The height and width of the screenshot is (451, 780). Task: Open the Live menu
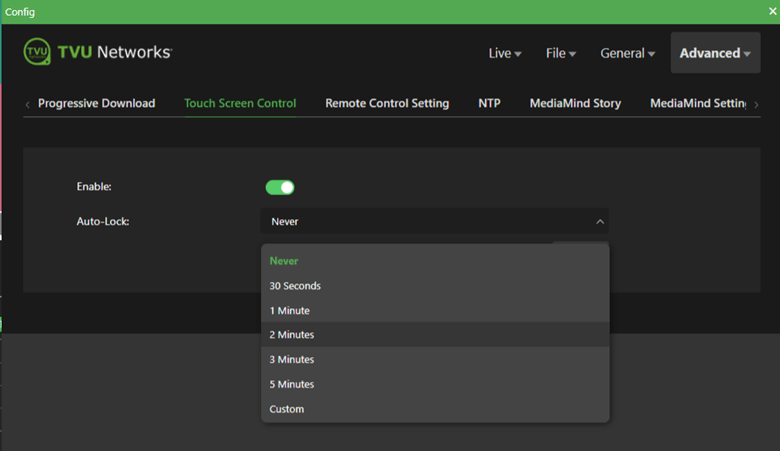tap(504, 53)
